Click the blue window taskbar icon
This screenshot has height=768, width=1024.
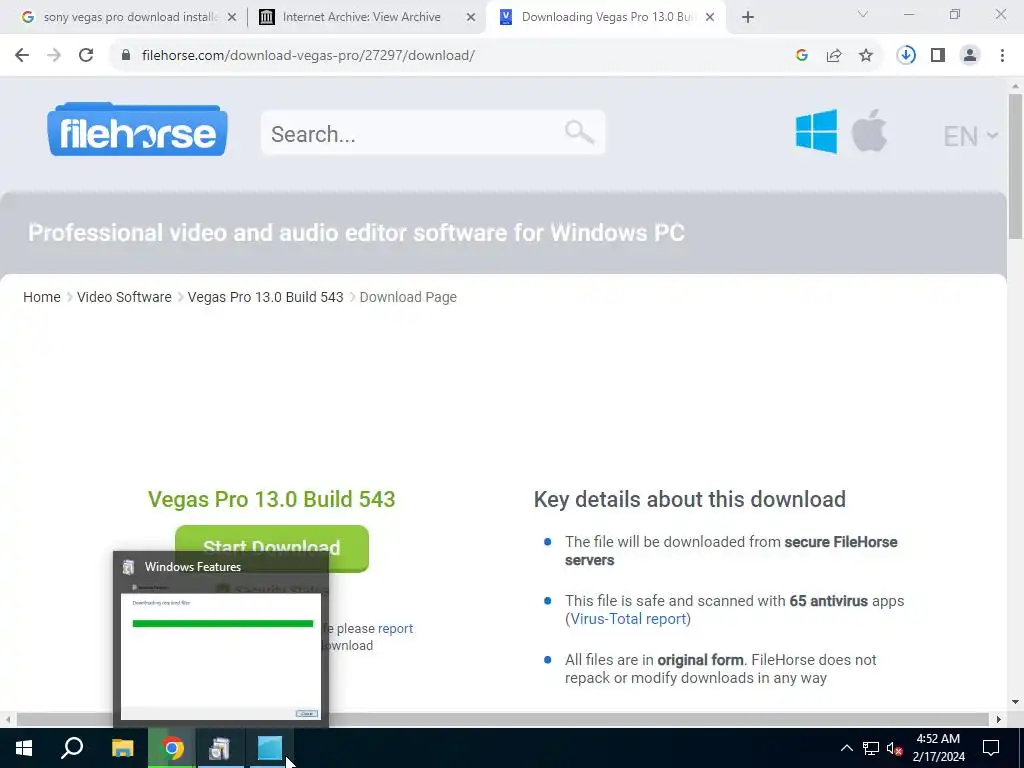(x=269, y=748)
